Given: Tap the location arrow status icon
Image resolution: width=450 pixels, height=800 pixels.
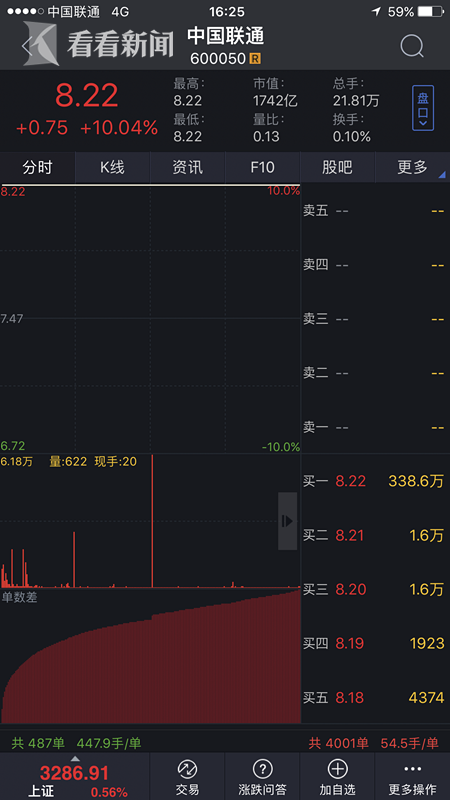Looking at the screenshot, I should 377,11.
